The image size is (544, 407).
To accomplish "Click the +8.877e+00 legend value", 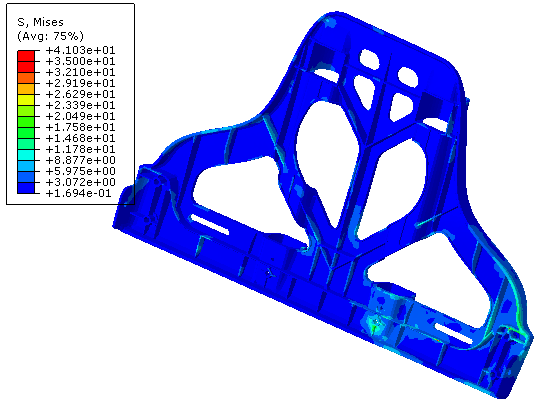I will click(80, 160).
